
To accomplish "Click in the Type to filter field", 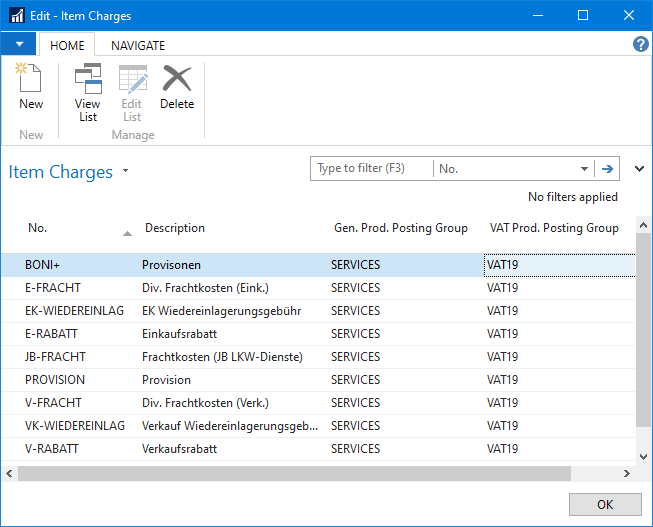I will (372, 168).
